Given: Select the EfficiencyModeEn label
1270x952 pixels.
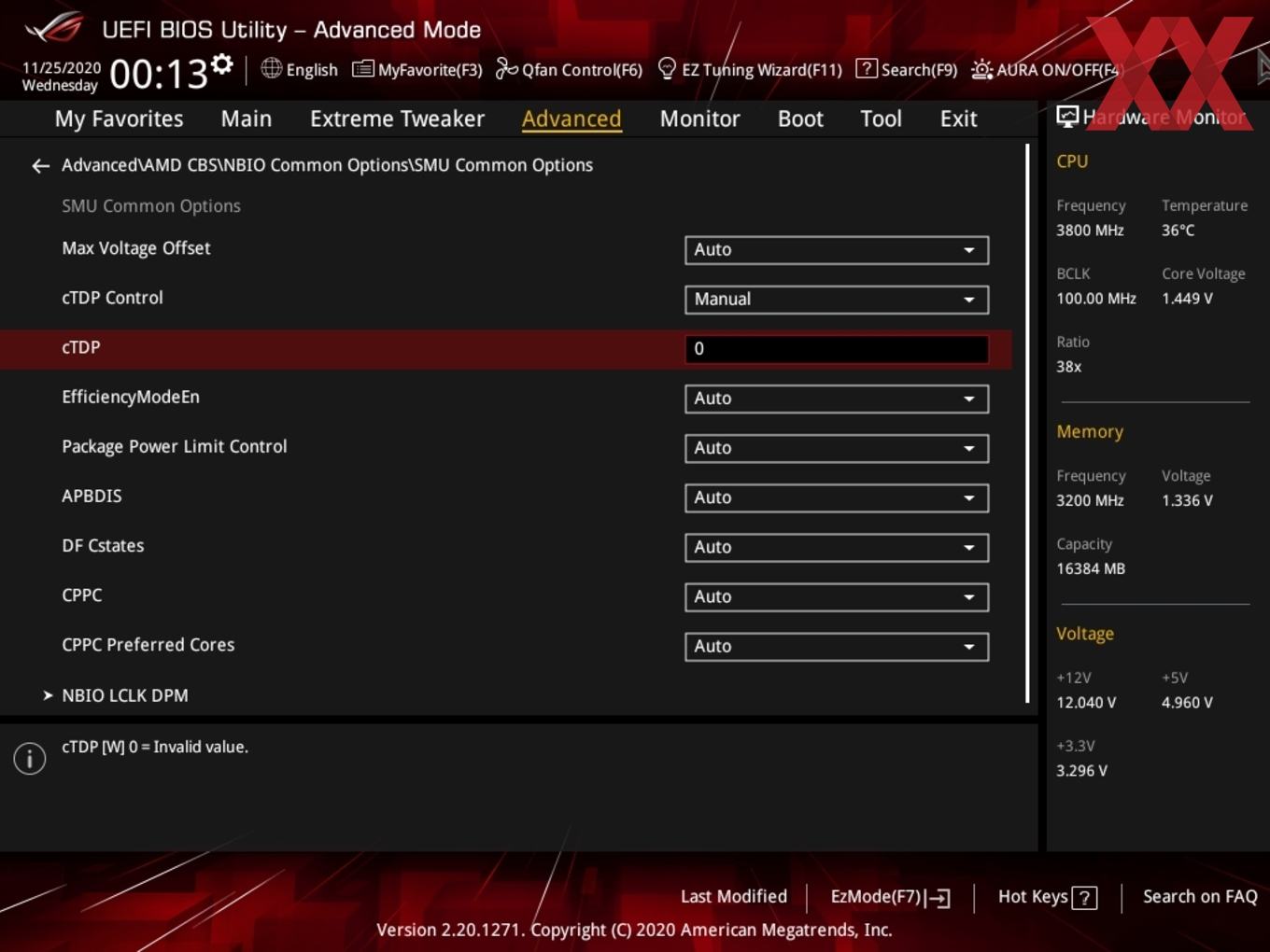Looking at the screenshot, I should [131, 397].
